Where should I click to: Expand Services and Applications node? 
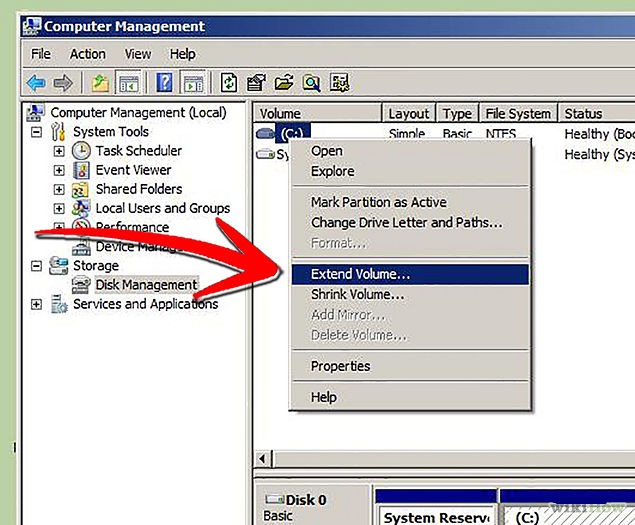coord(37,304)
